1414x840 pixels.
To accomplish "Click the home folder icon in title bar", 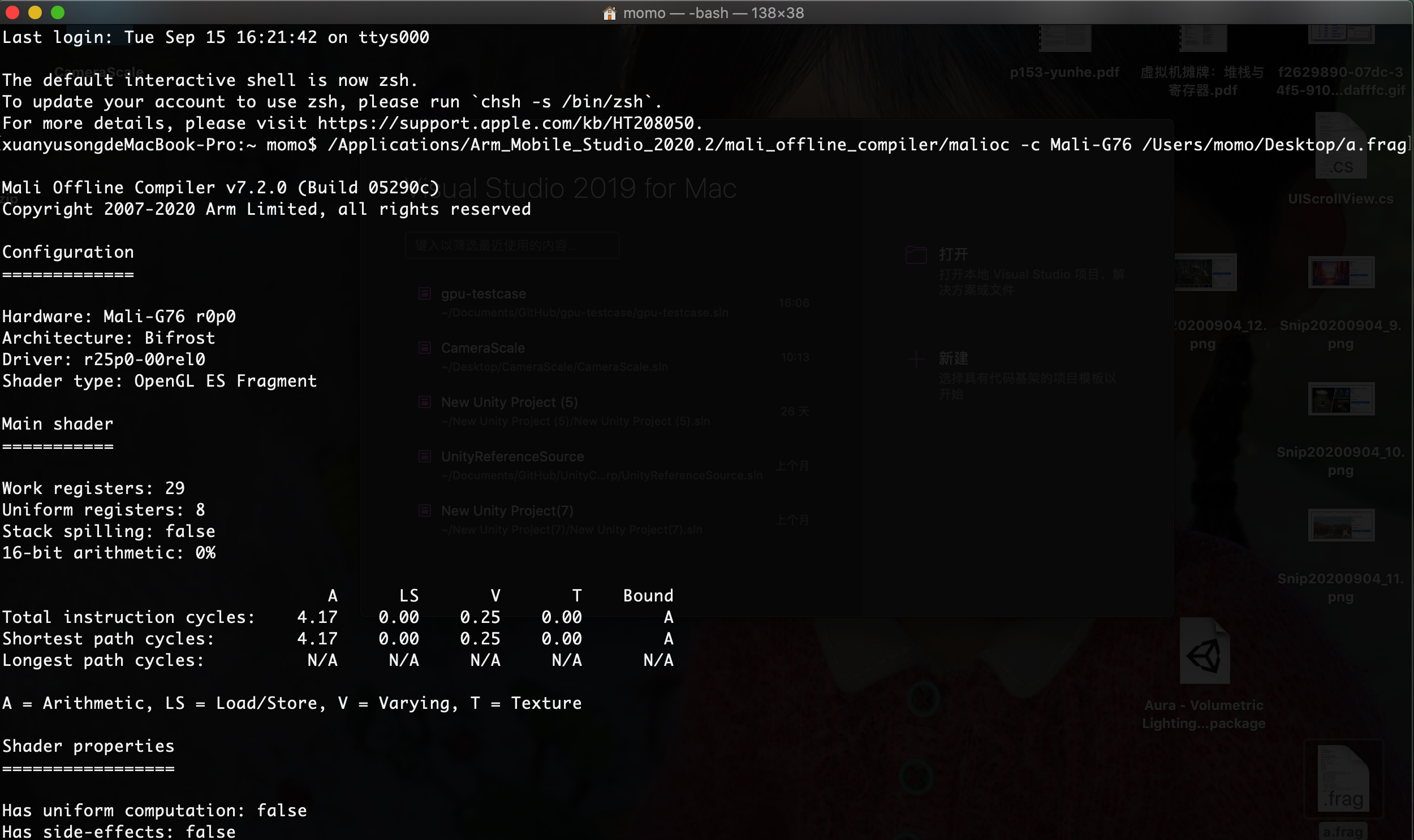I will click(609, 13).
